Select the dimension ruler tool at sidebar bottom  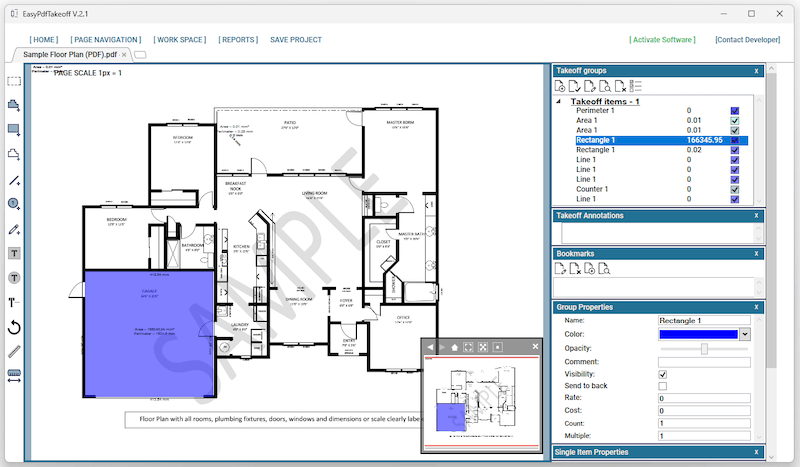click(x=14, y=376)
